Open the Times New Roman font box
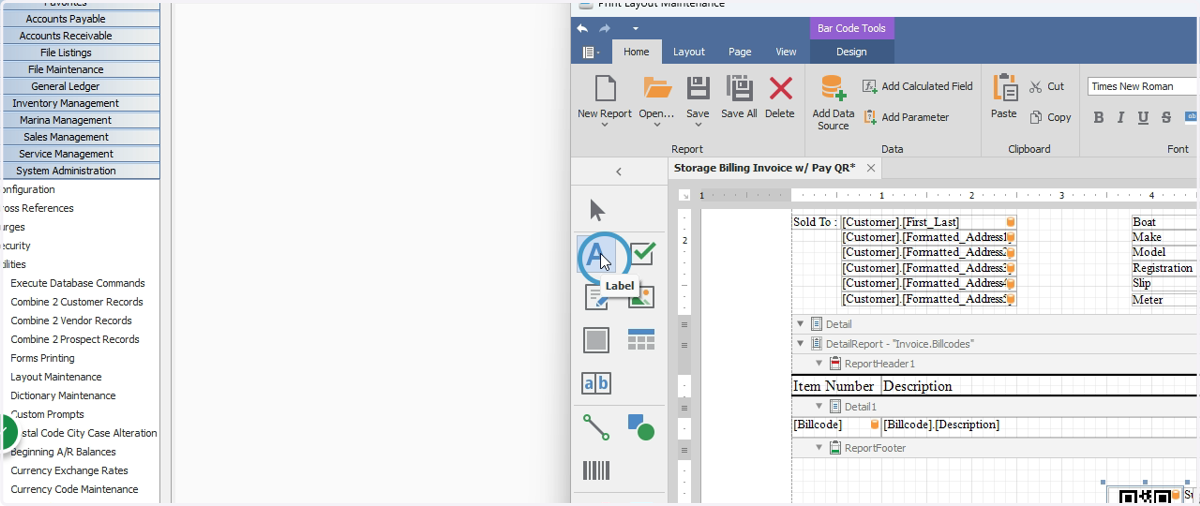Viewport: 1200px width, 506px height. 1142,86
